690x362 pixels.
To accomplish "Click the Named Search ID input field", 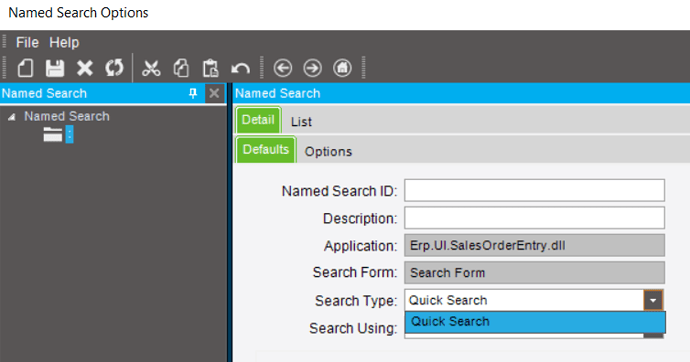I will coord(534,190).
